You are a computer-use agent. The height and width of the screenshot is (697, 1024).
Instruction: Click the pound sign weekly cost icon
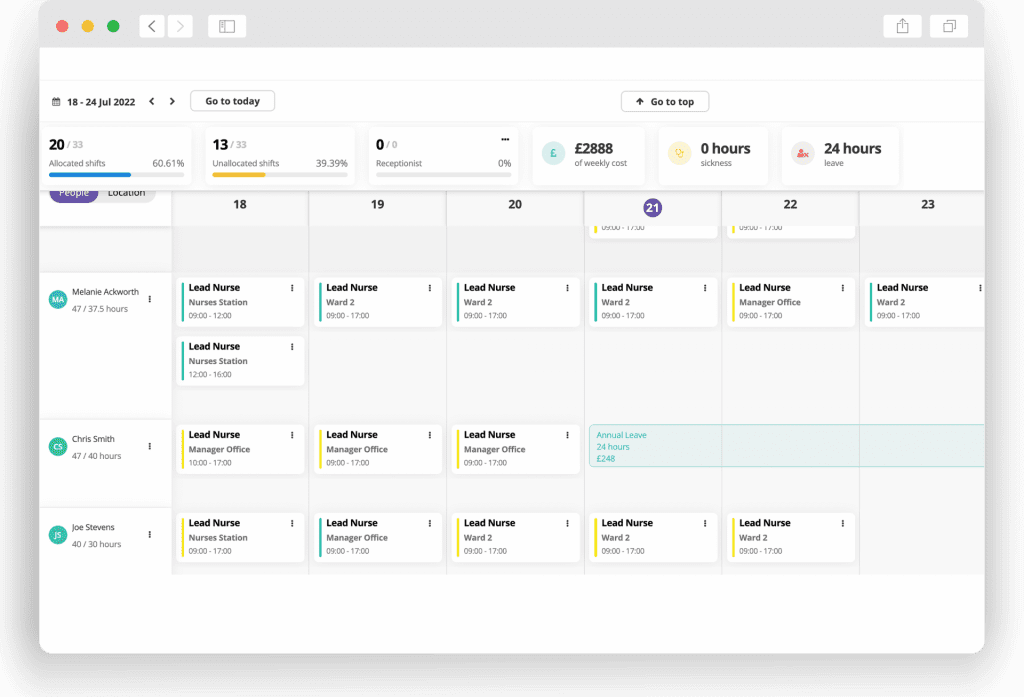(553, 153)
